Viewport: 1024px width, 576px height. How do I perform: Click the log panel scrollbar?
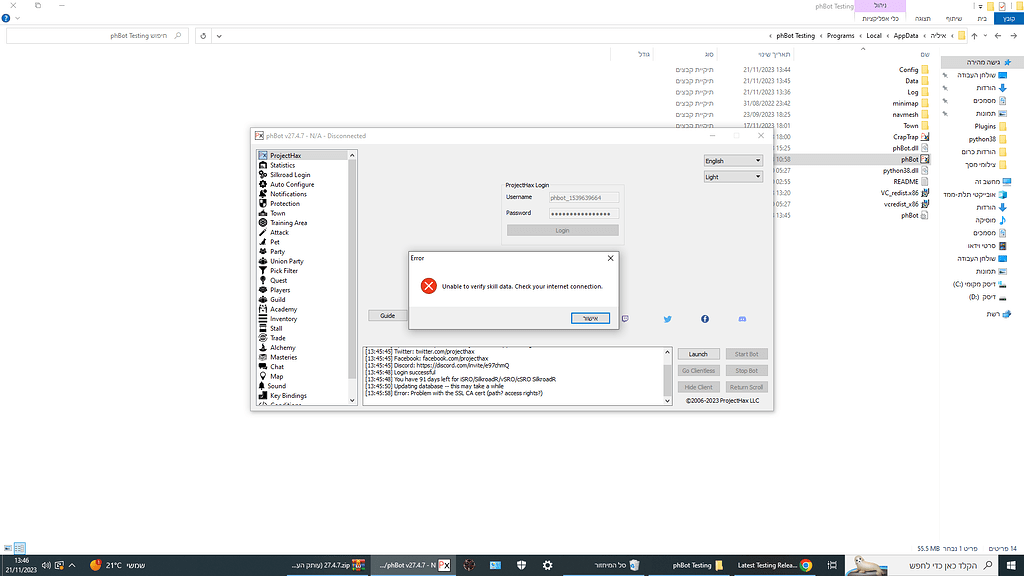pos(665,378)
